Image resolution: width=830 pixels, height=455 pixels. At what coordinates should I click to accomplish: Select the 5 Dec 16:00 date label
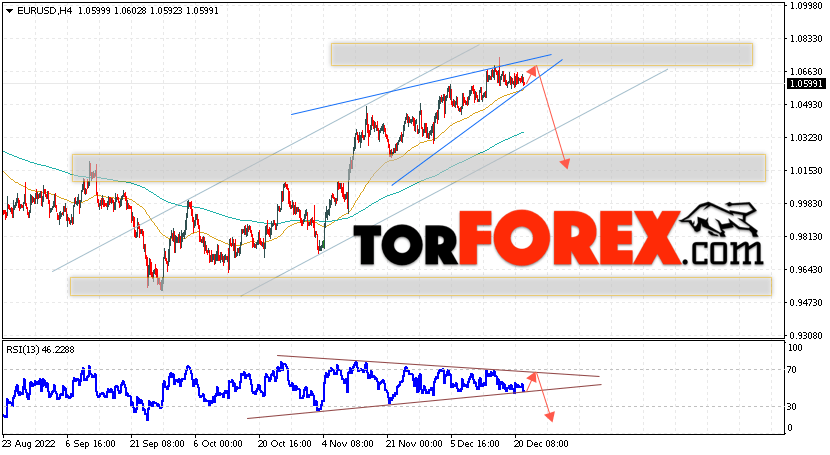coord(475,443)
